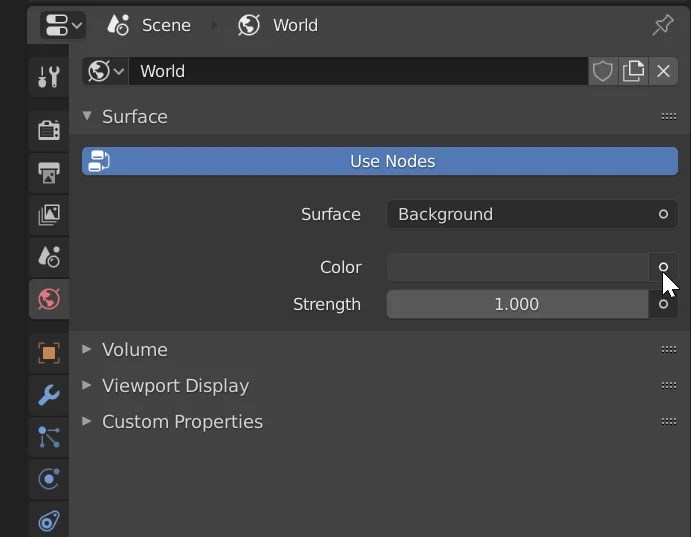
Task: Duplicate world with the new copy icon
Action: pyautogui.click(x=633, y=71)
